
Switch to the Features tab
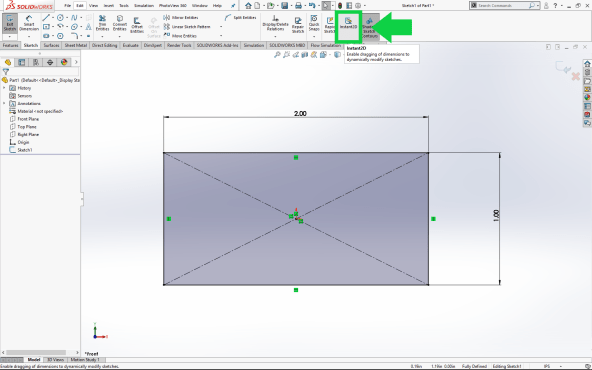11,45
